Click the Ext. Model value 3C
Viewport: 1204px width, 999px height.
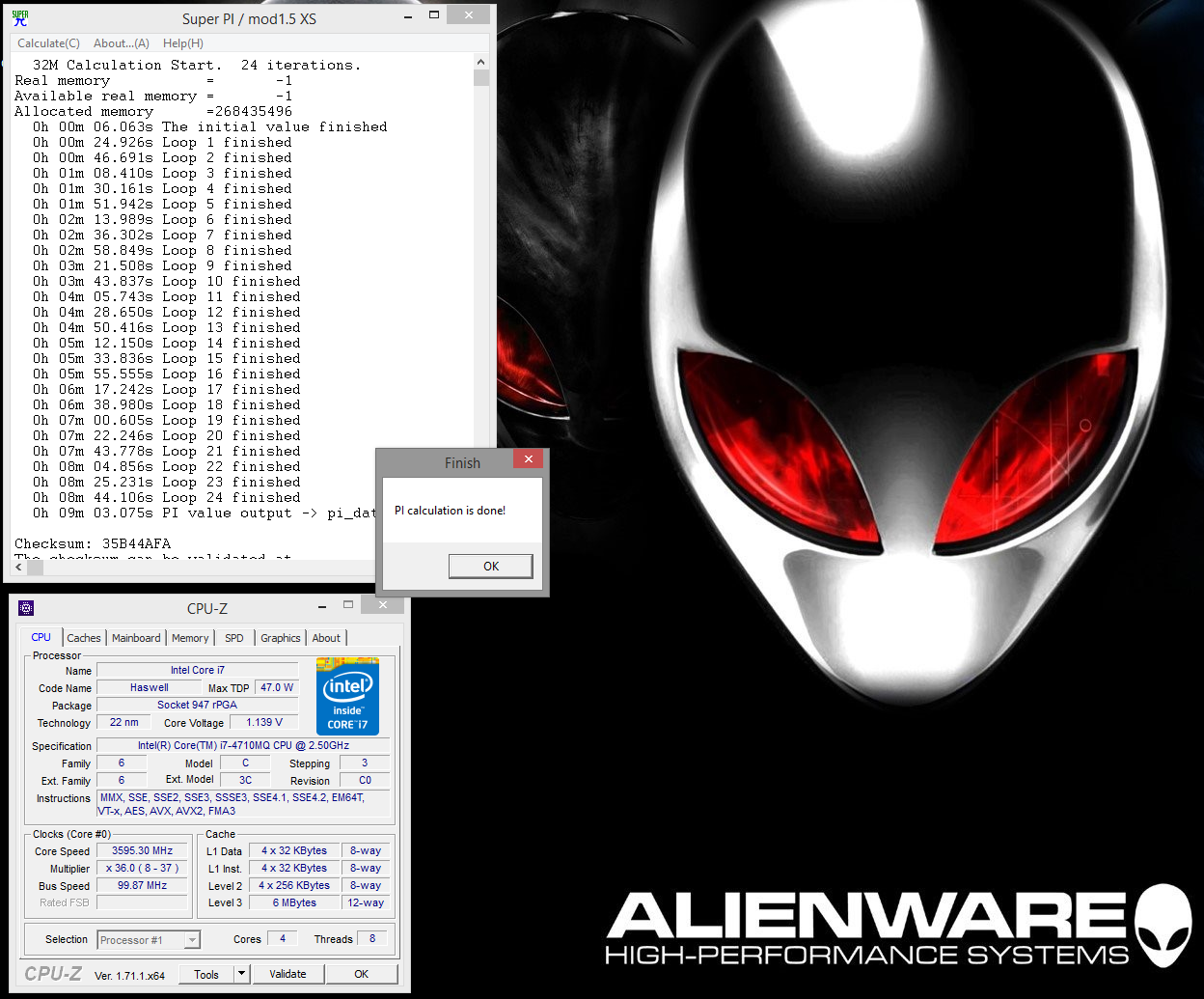[x=245, y=780]
